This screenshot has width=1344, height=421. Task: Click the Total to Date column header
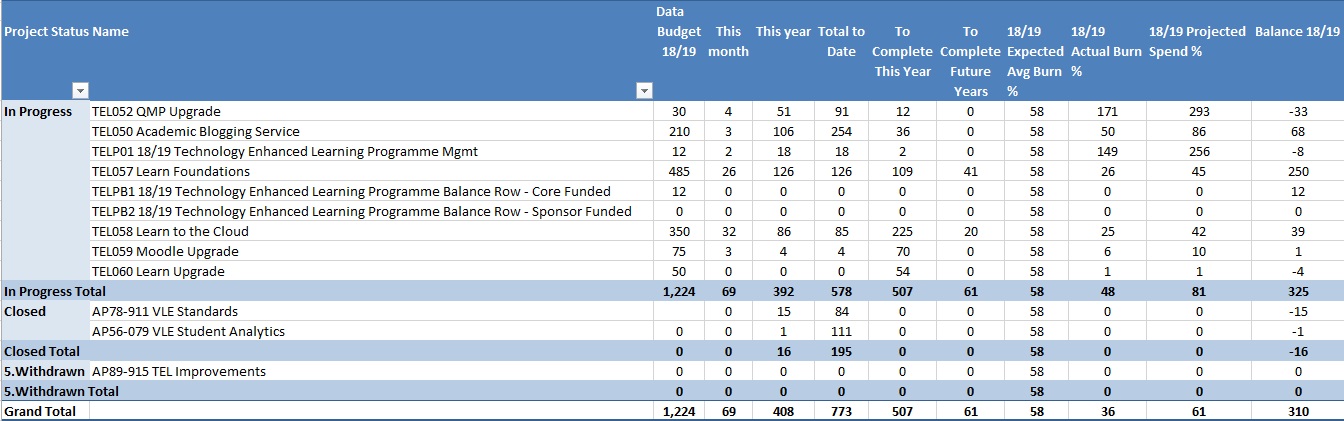(841, 41)
